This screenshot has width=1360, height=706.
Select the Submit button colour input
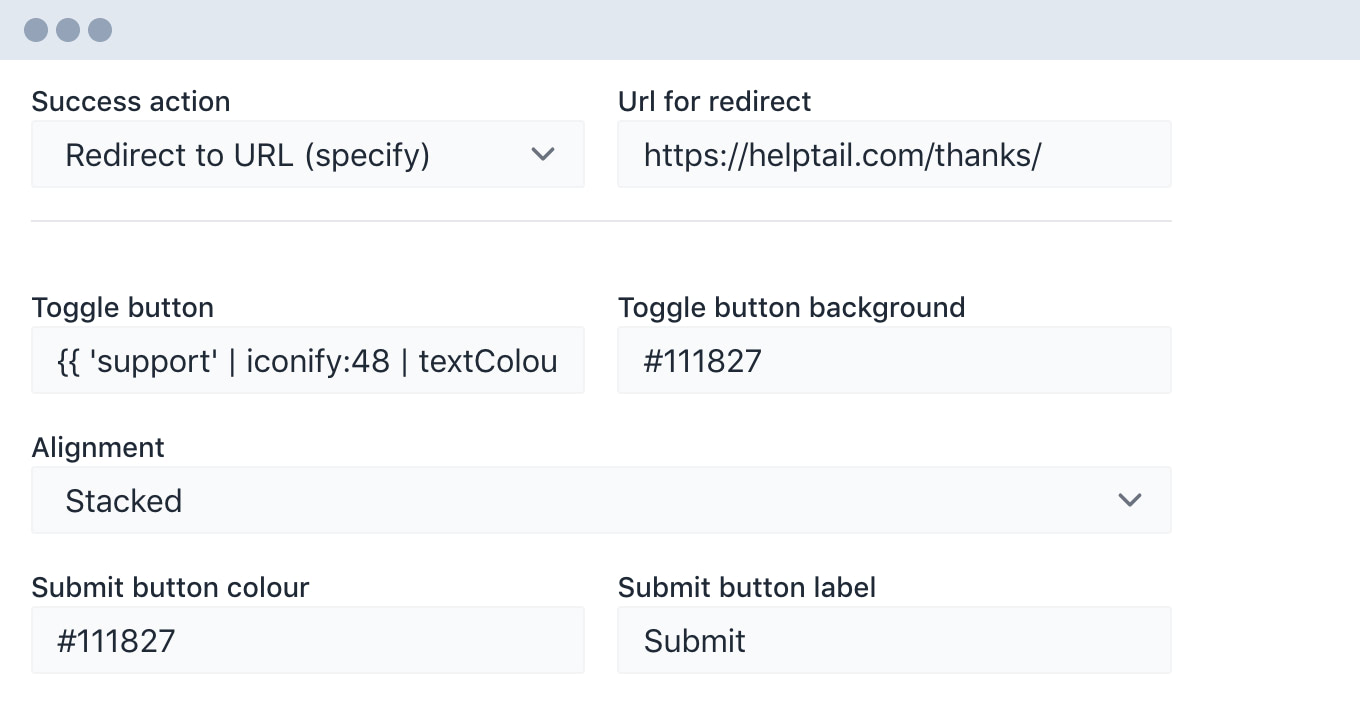[308, 640]
